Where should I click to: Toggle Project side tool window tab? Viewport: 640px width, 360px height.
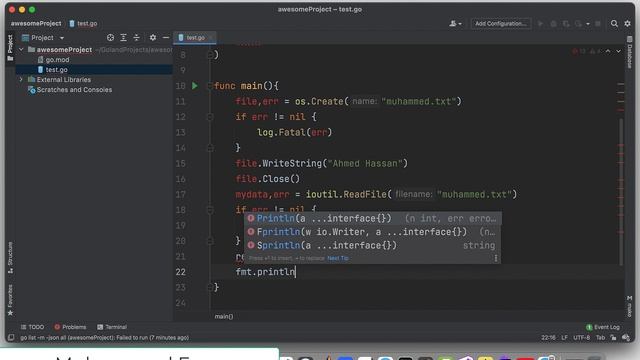click(x=10, y=48)
